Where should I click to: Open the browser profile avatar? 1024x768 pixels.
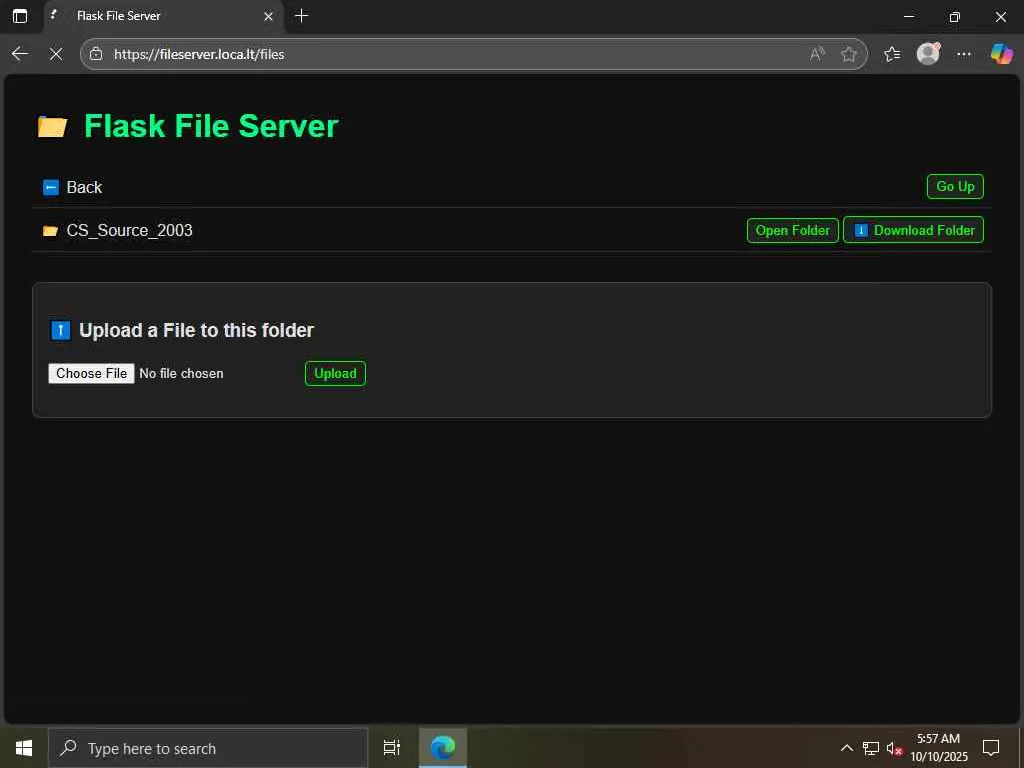[928, 54]
